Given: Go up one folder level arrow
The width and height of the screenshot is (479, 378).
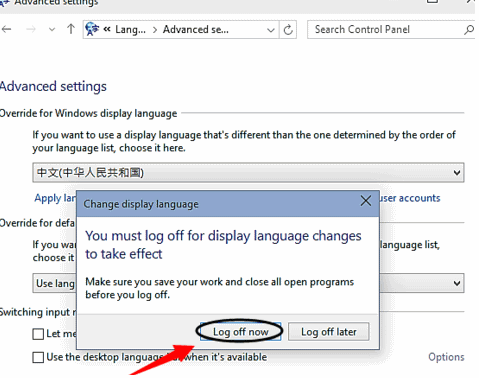Looking at the screenshot, I should click(71, 29).
